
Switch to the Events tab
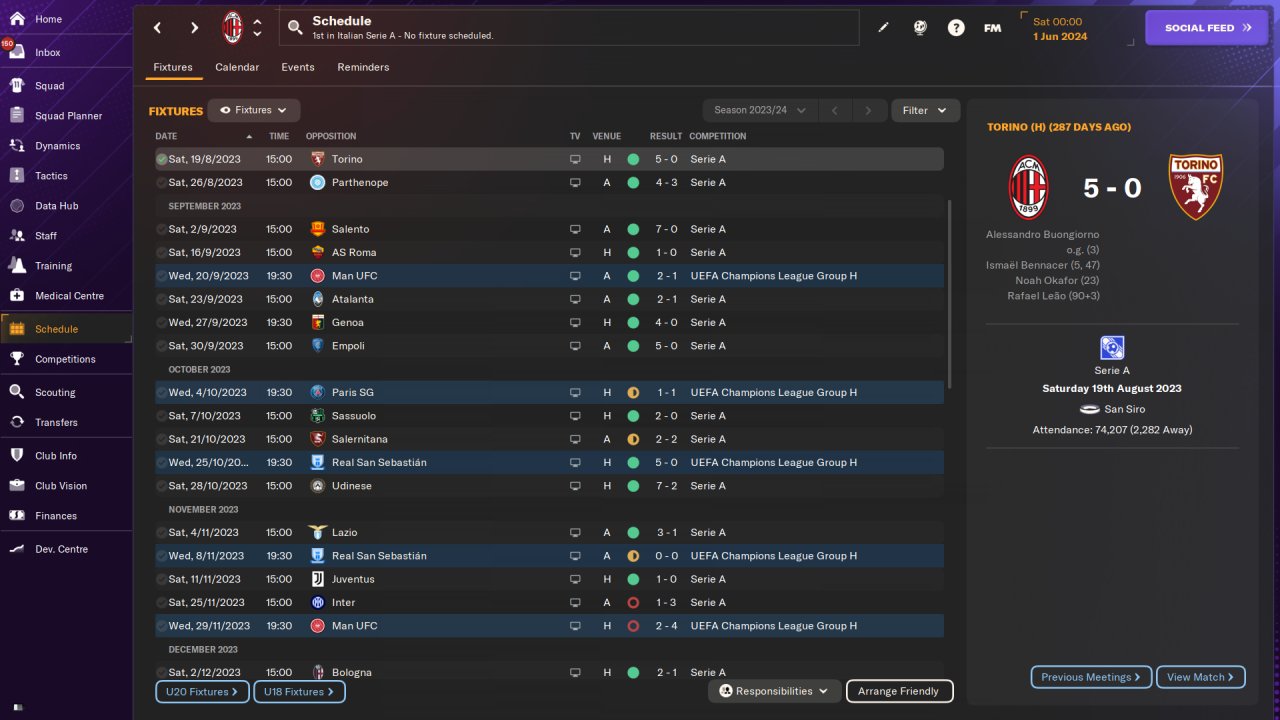pyautogui.click(x=298, y=67)
